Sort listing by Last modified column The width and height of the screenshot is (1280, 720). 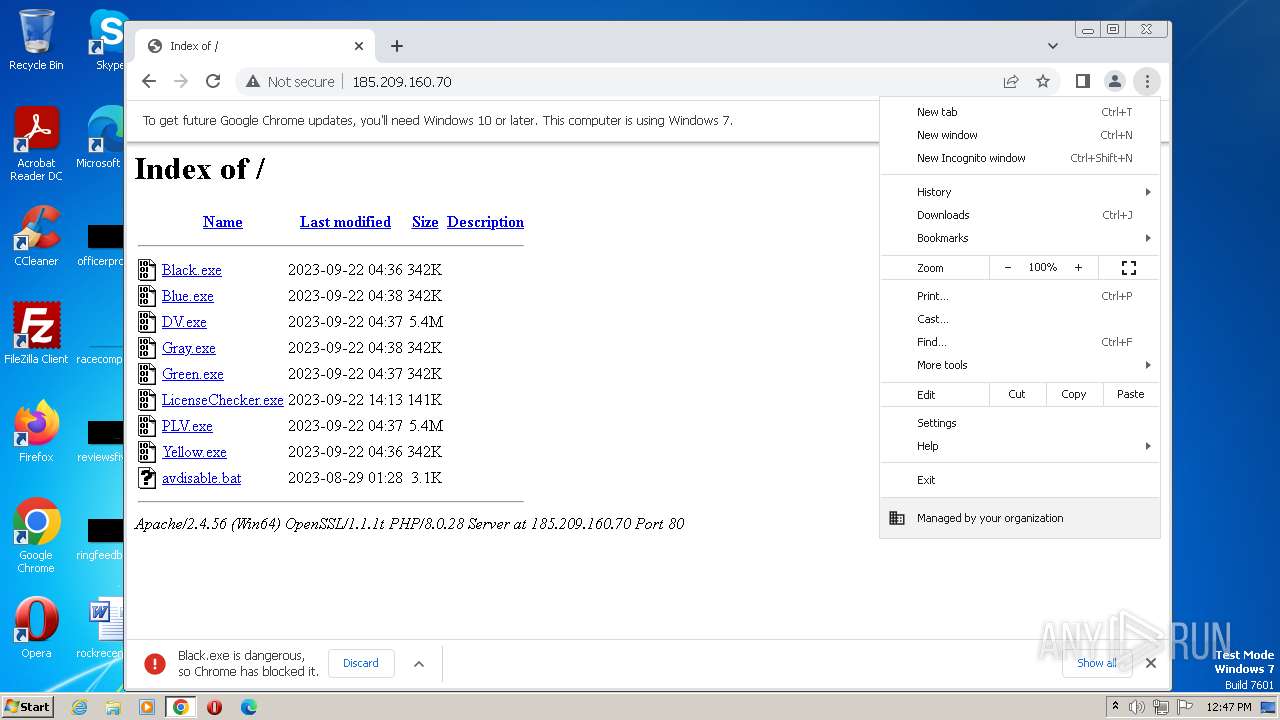coord(345,222)
